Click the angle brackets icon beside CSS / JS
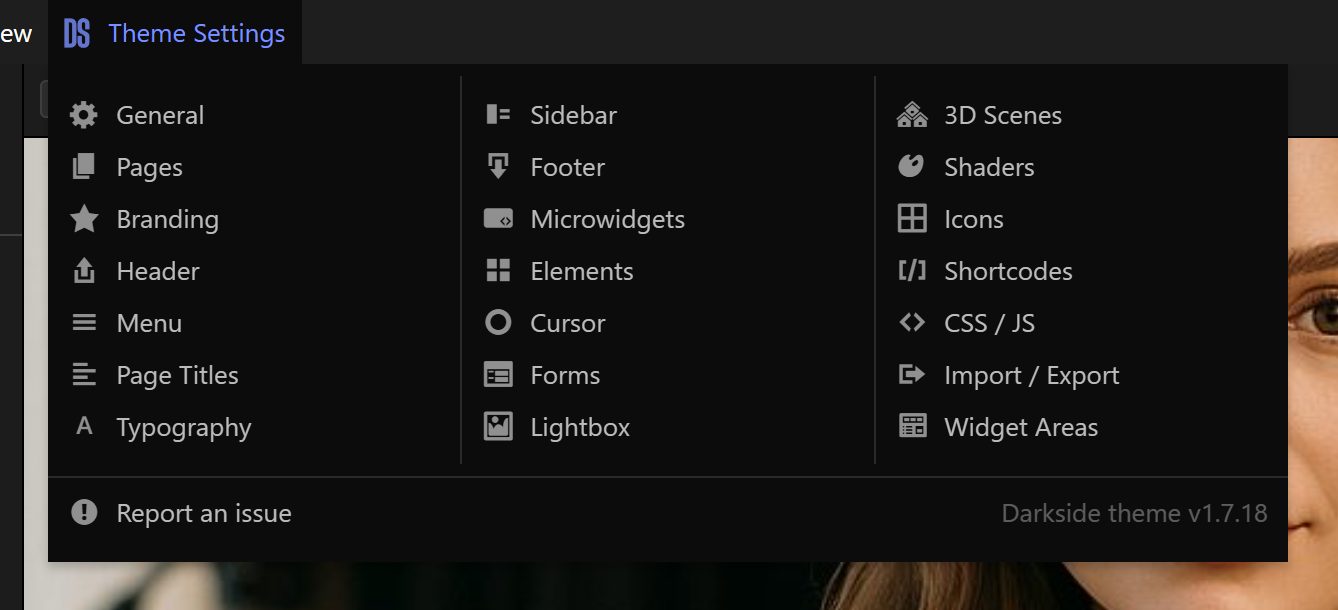 [x=912, y=323]
